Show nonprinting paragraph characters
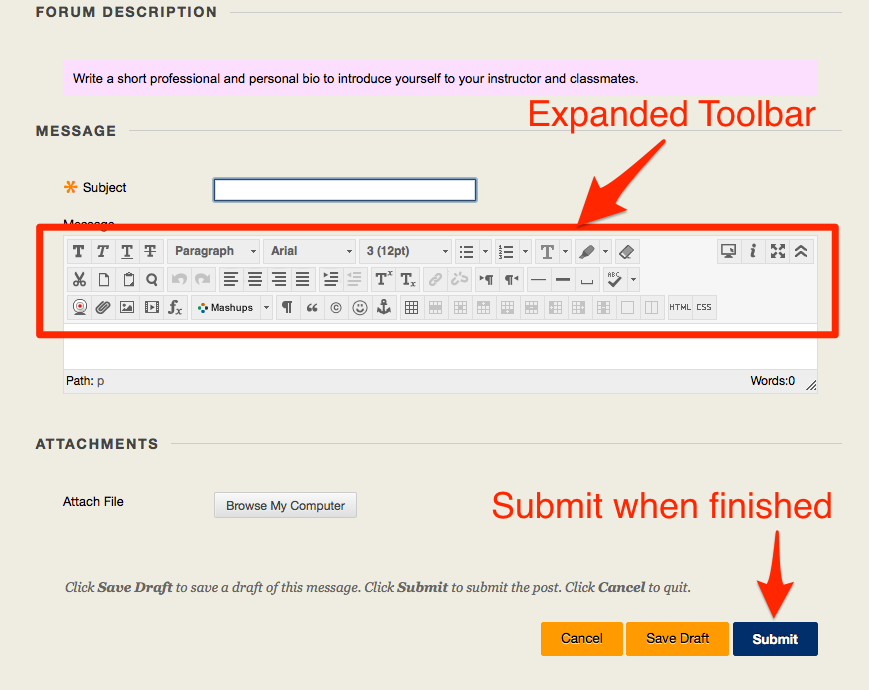Screen dimensions: 869x690 tap(287, 308)
